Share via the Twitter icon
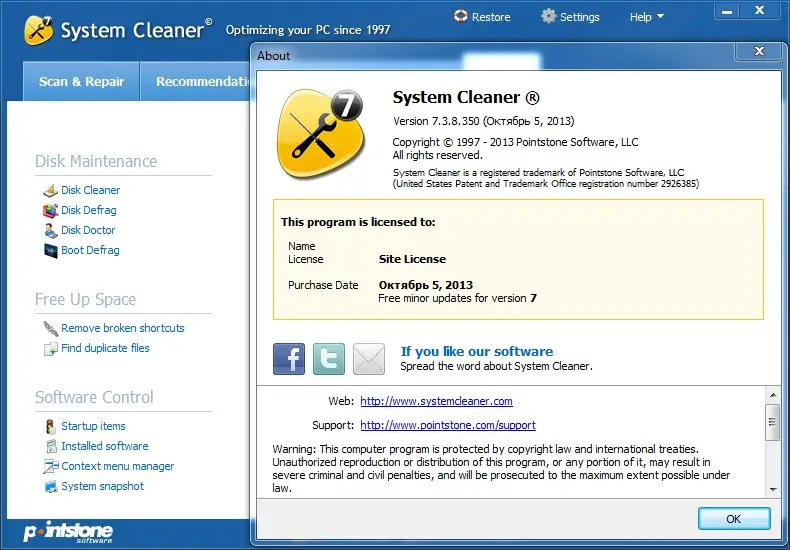 (x=329, y=359)
